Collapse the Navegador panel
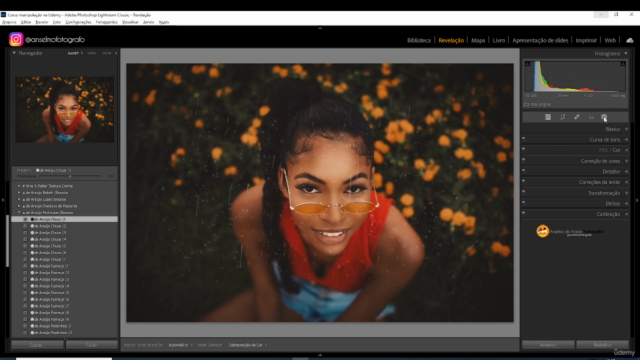 14,53
